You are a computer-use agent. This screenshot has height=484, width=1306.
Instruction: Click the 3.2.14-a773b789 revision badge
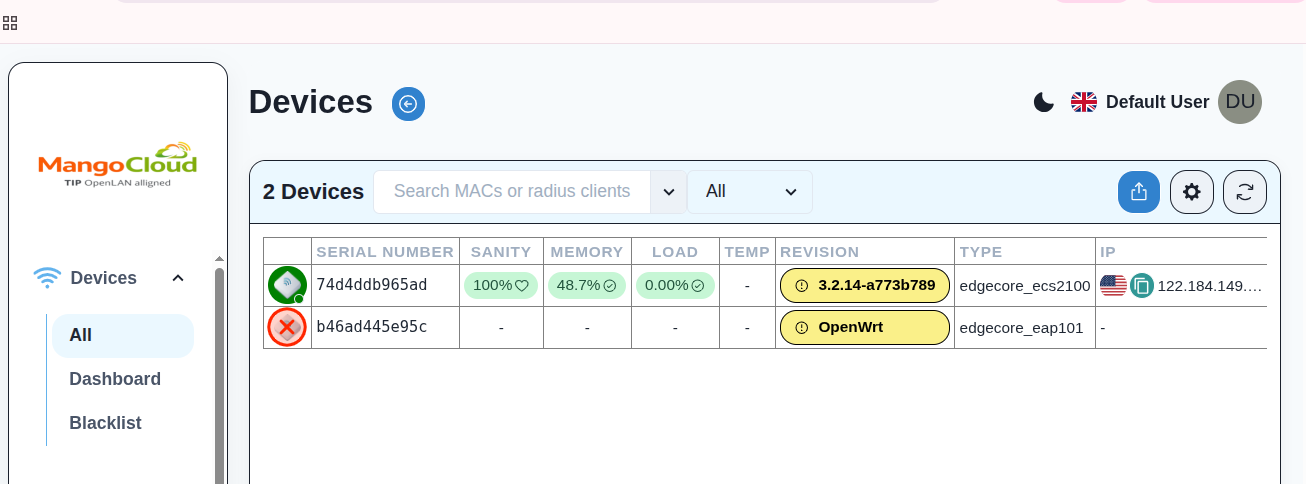(x=864, y=285)
